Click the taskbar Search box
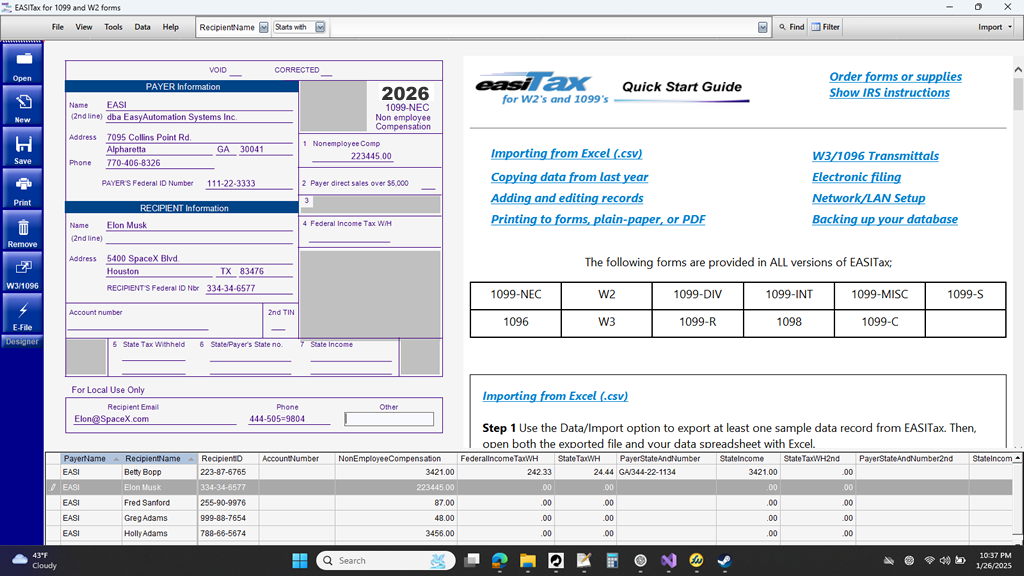Screen dimensions: 1024x576 click(x=385, y=560)
